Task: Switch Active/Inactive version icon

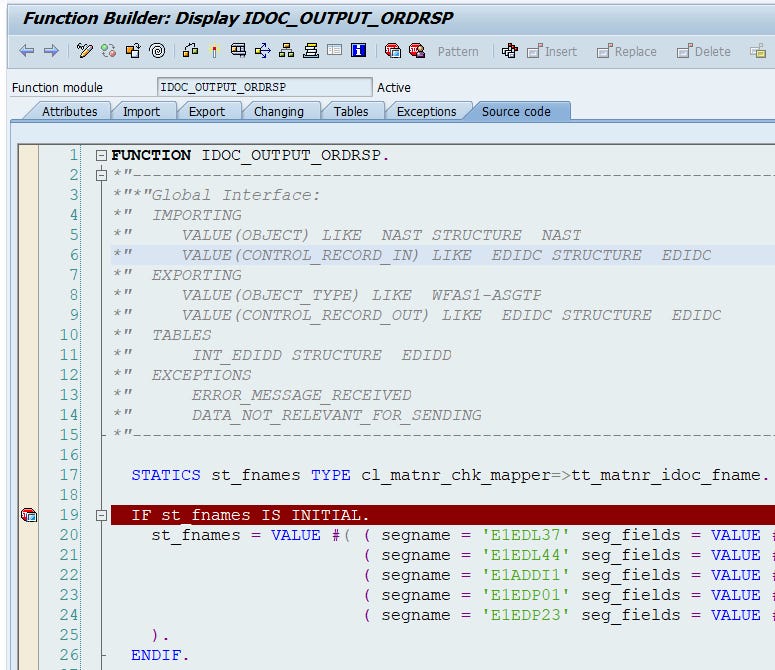Action: pyautogui.click(x=108, y=50)
